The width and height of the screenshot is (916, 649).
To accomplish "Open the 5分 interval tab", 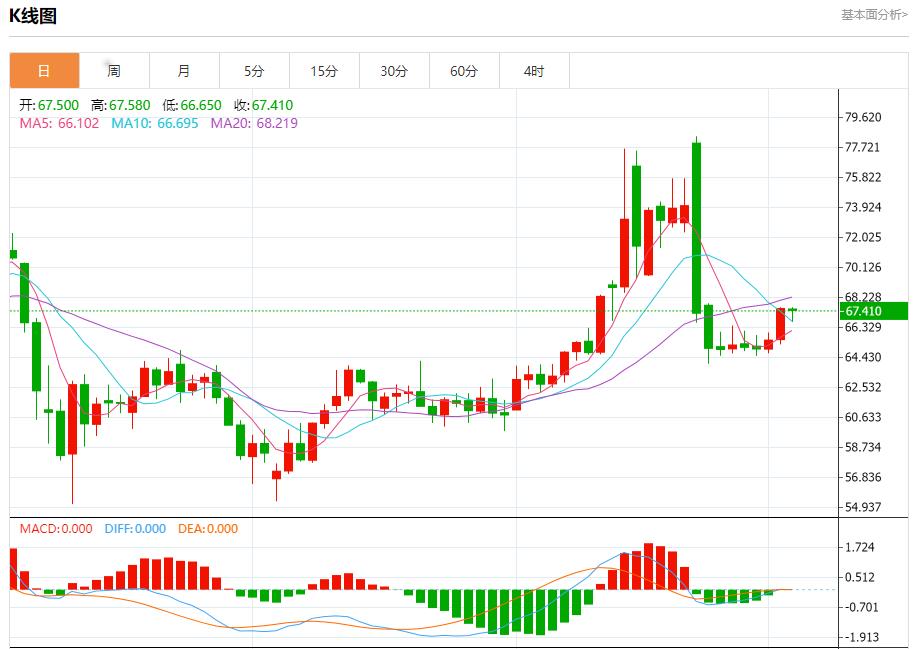I will tap(254, 71).
